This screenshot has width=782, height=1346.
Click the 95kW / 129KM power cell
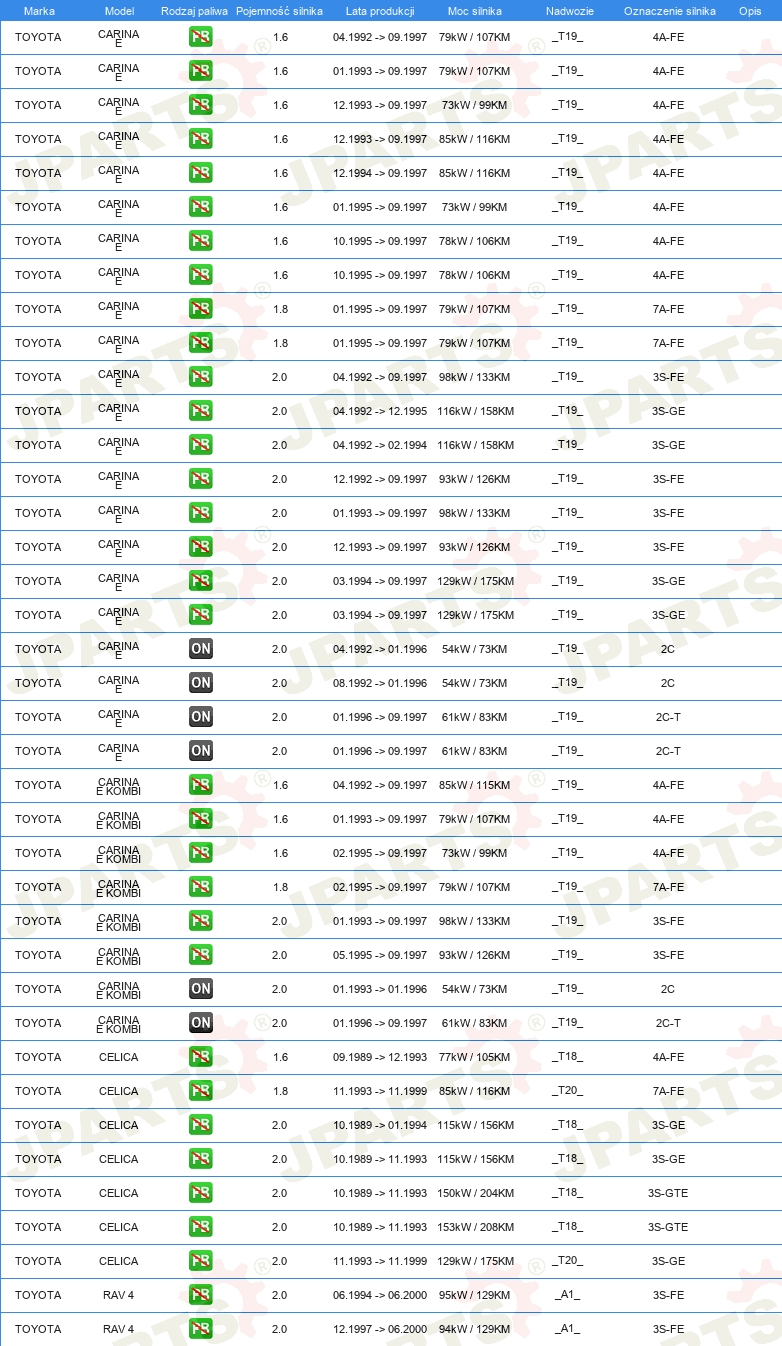coord(475,1295)
